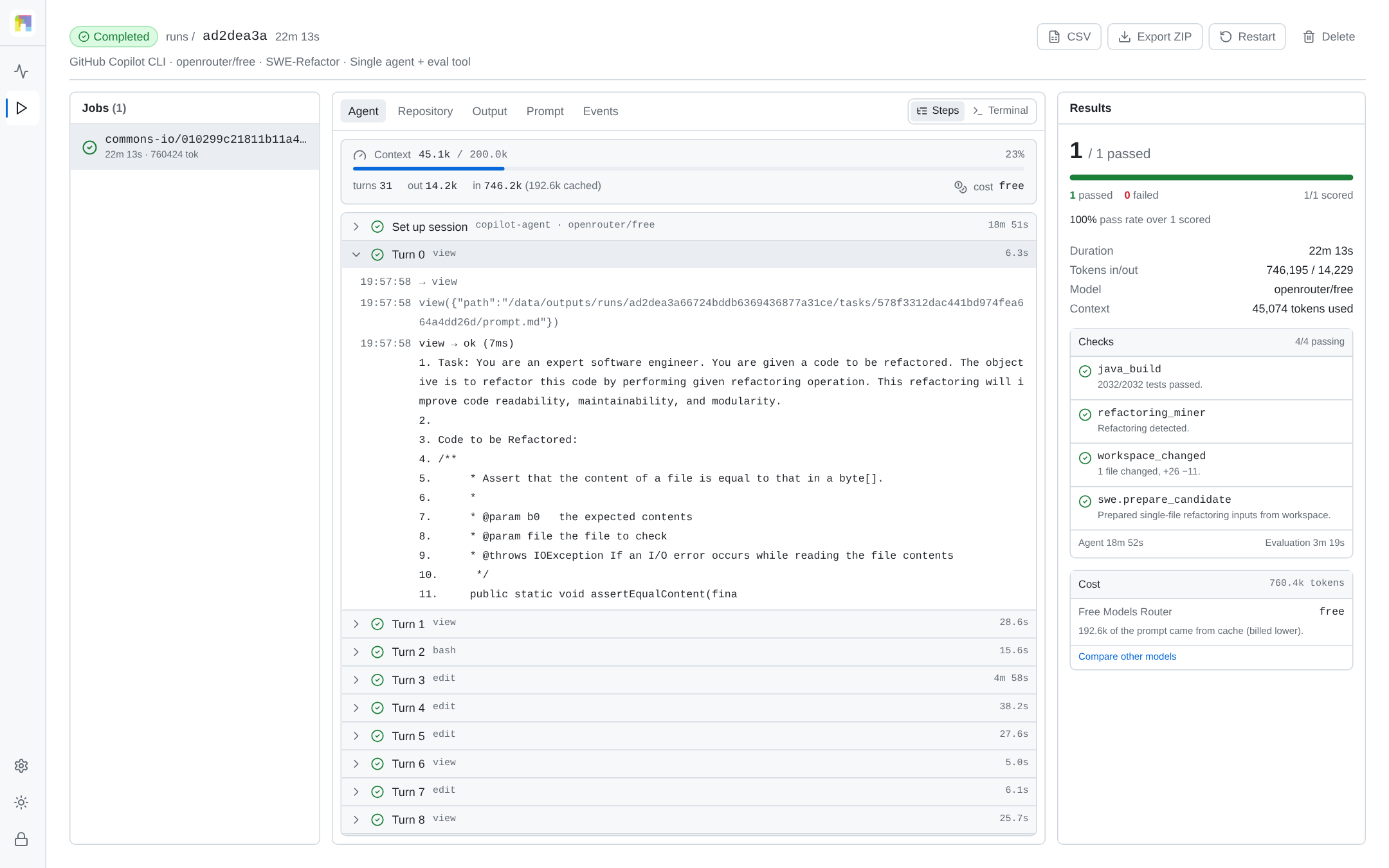Screen dimensions: 1389x868
Task: Click the '23%' context percentage
Action: click(x=1015, y=154)
